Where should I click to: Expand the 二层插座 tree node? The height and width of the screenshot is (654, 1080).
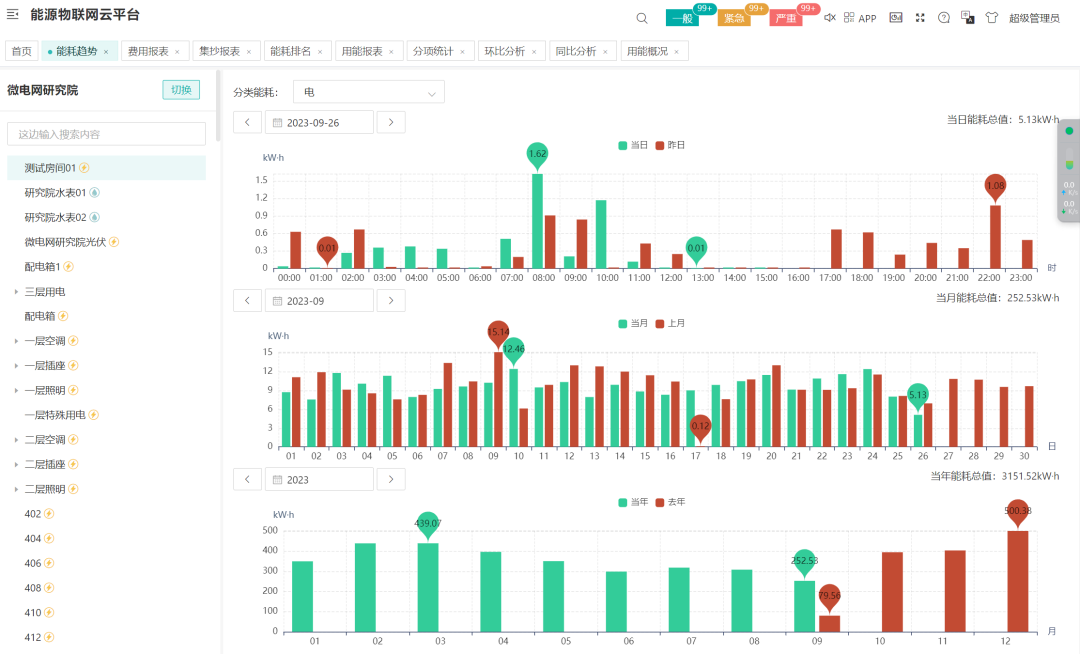point(17,465)
